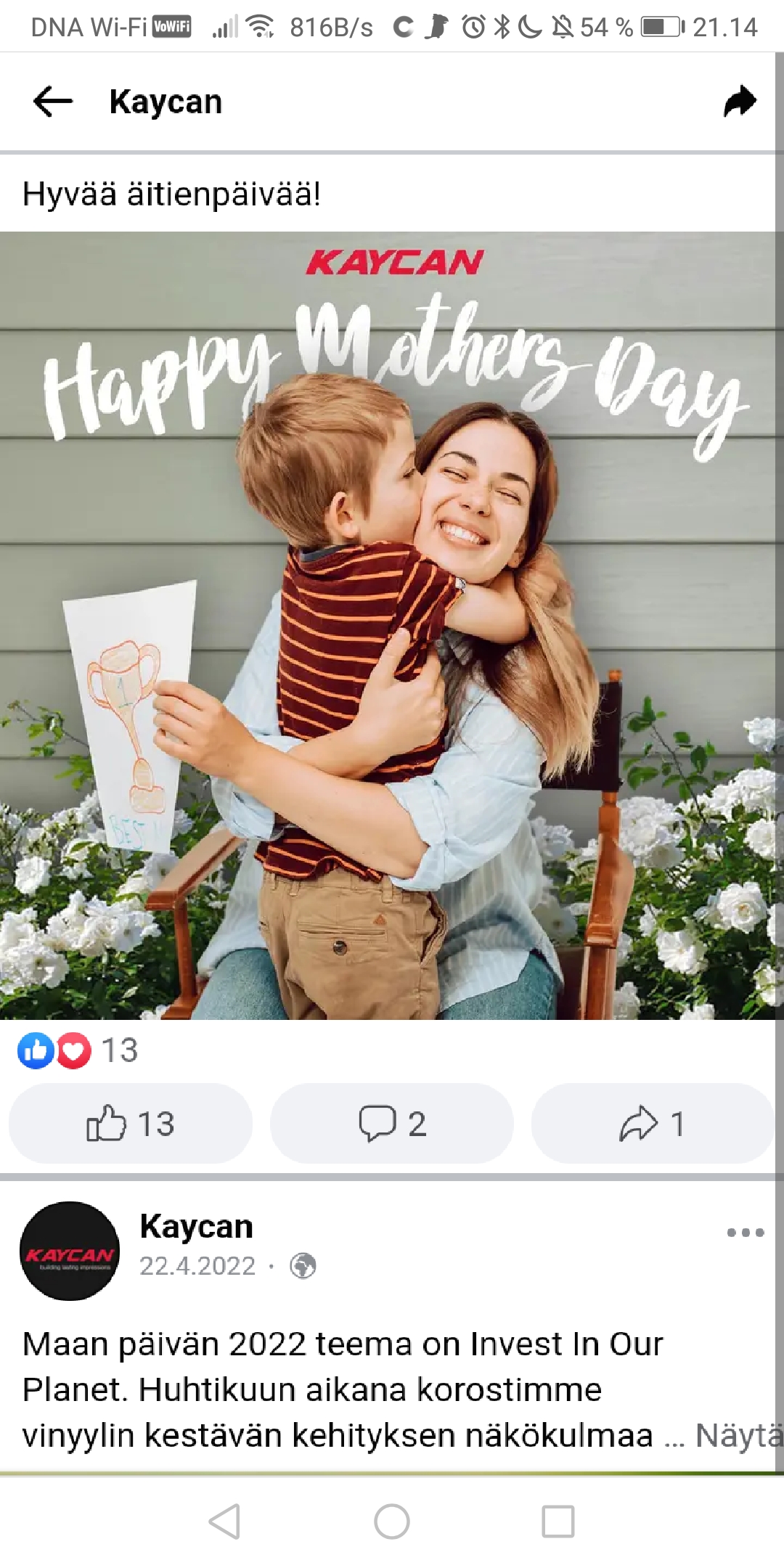
Task: Like the Mother's Day post
Action: point(131,1123)
